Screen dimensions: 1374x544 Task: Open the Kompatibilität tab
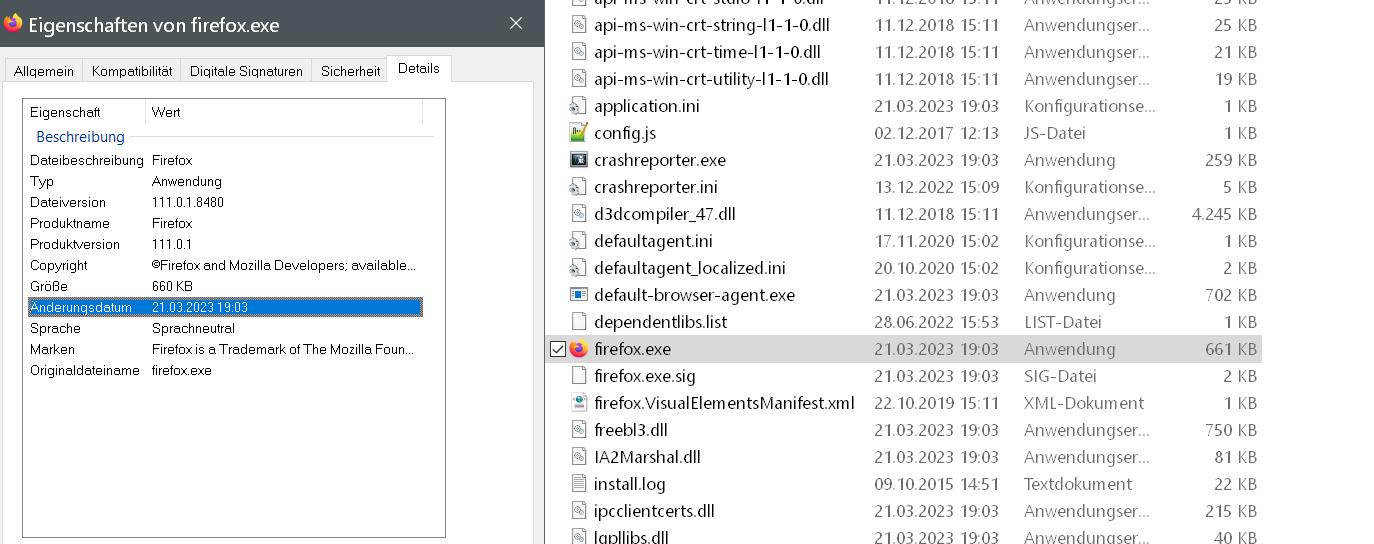pos(132,71)
